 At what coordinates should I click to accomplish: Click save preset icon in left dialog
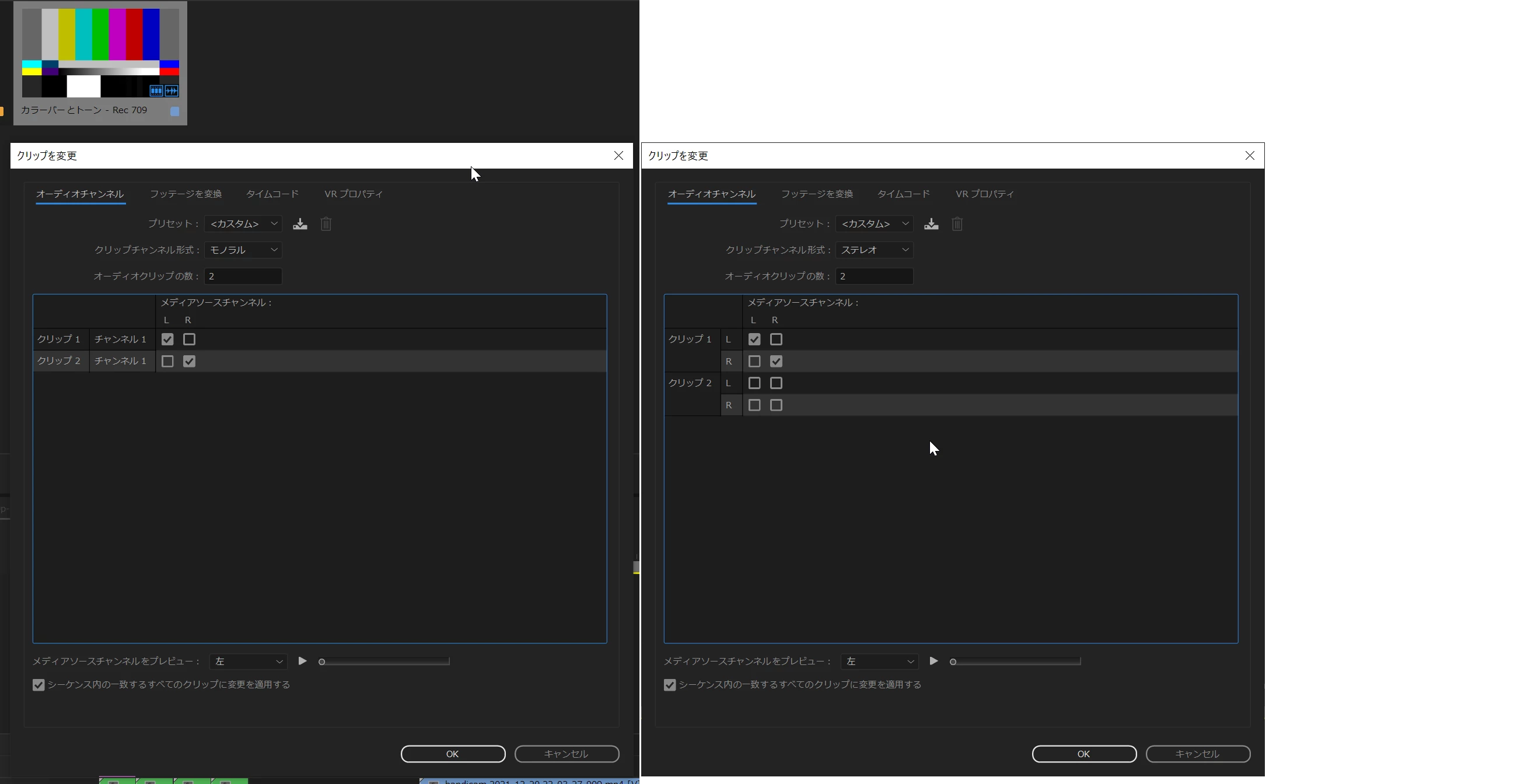coord(300,224)
